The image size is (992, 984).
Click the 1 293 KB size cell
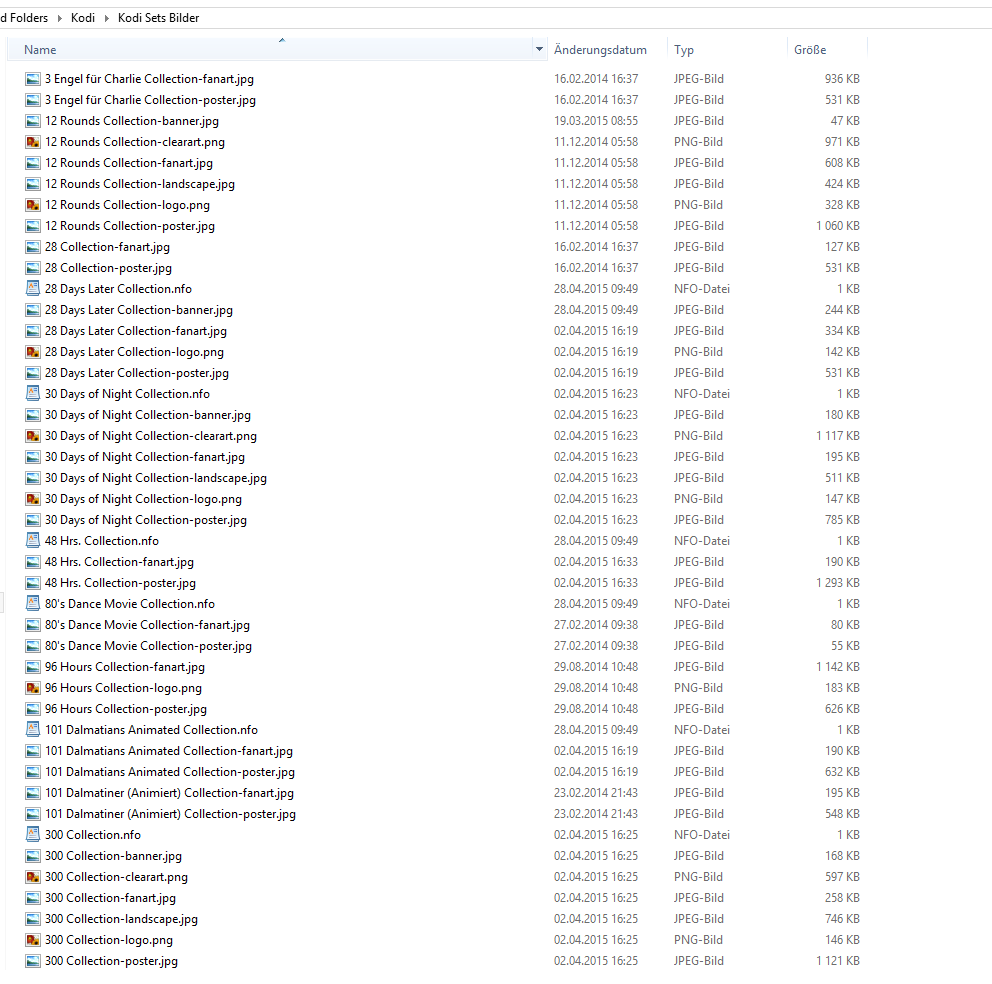[x=838, y=583]
